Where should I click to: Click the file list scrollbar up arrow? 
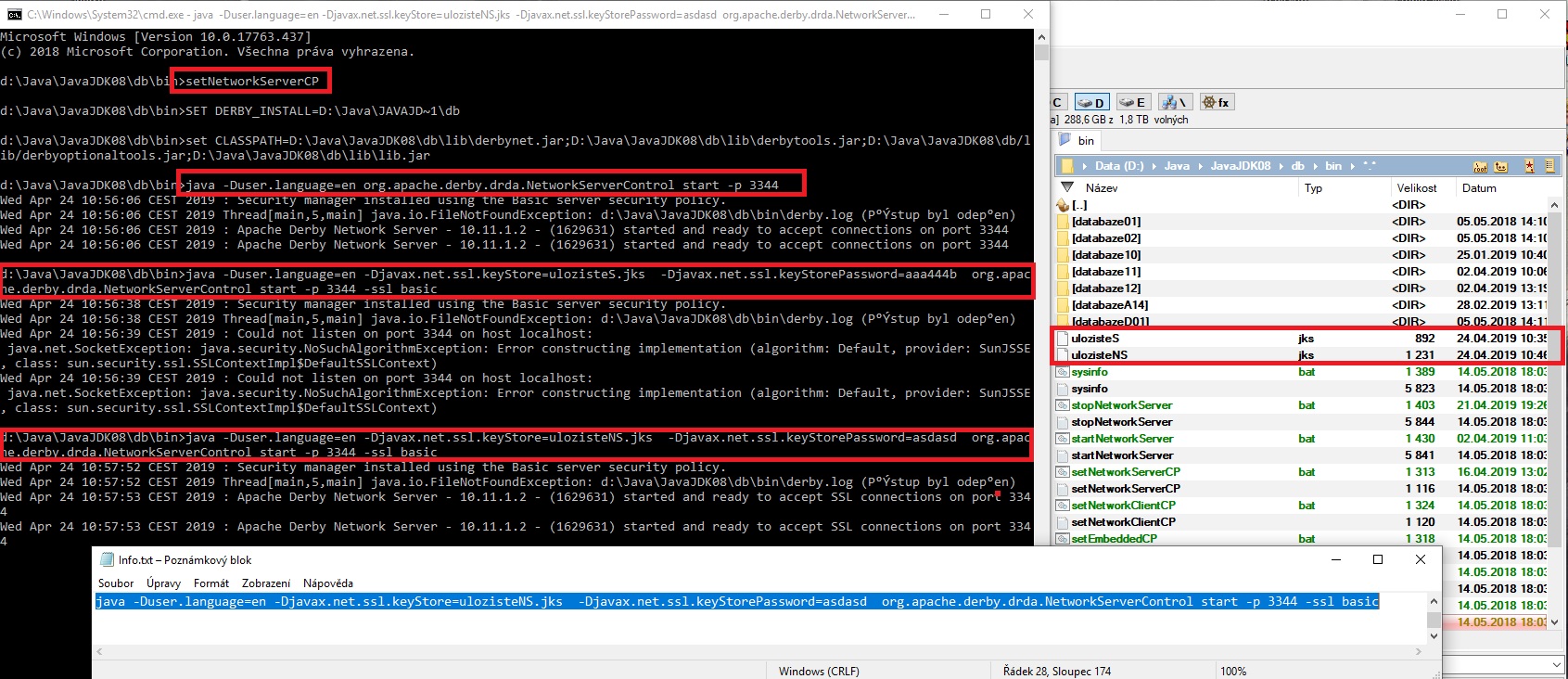click(1554, 205)
